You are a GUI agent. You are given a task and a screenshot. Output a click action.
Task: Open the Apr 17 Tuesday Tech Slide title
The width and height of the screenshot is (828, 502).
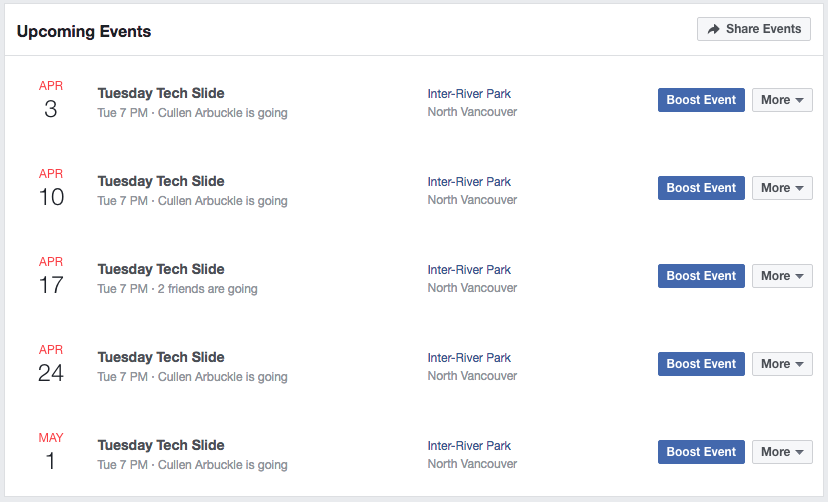click(x=161, y=269)
